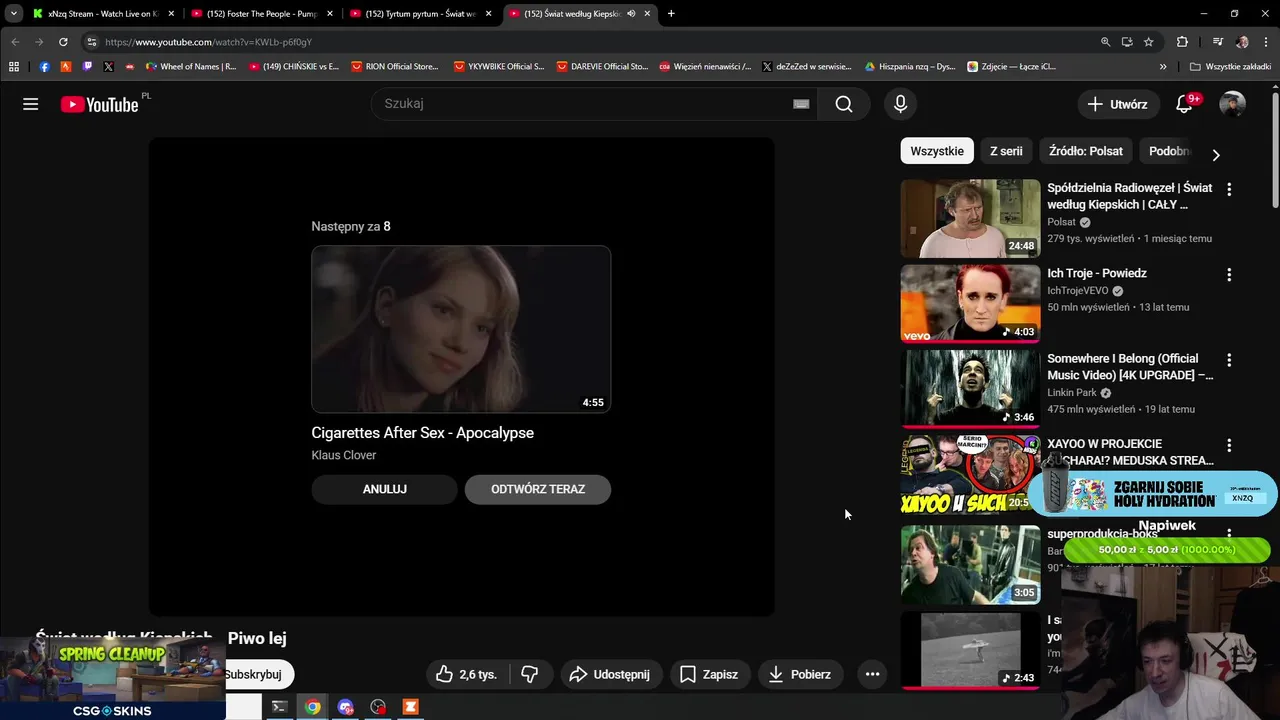Switch to Tyrtum pyrtum browser tab
This screenshot has width=1280, height=720.
pyautogui.click(x=420, y=14)
